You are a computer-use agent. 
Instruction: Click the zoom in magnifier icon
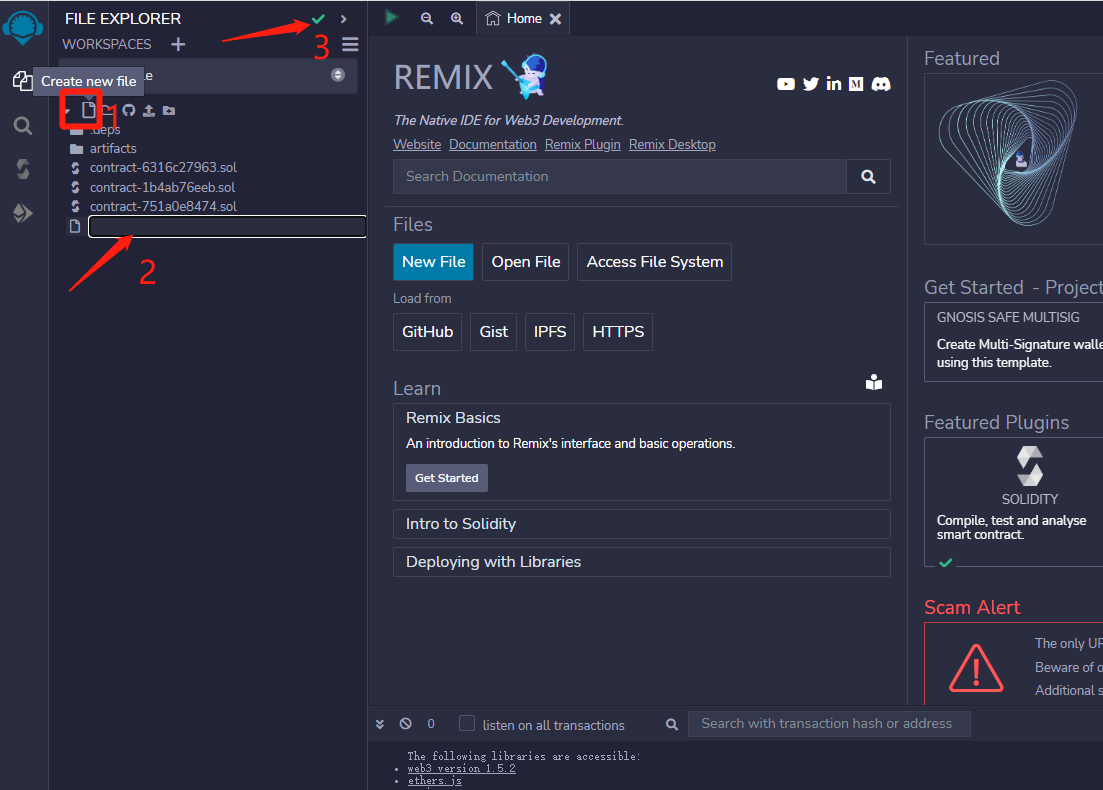click(x=457, y=18)
